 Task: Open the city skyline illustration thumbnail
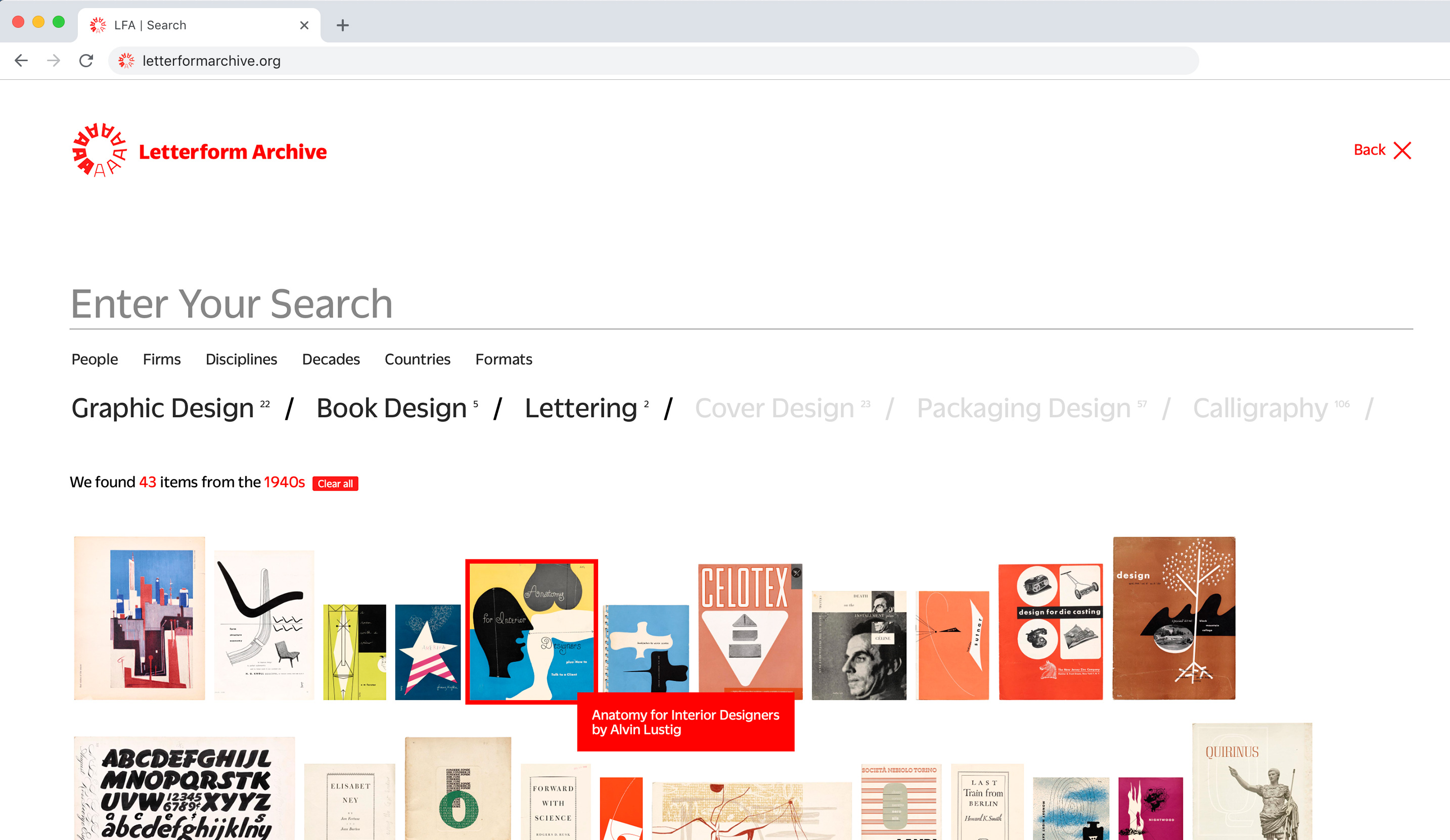[139, 618]
